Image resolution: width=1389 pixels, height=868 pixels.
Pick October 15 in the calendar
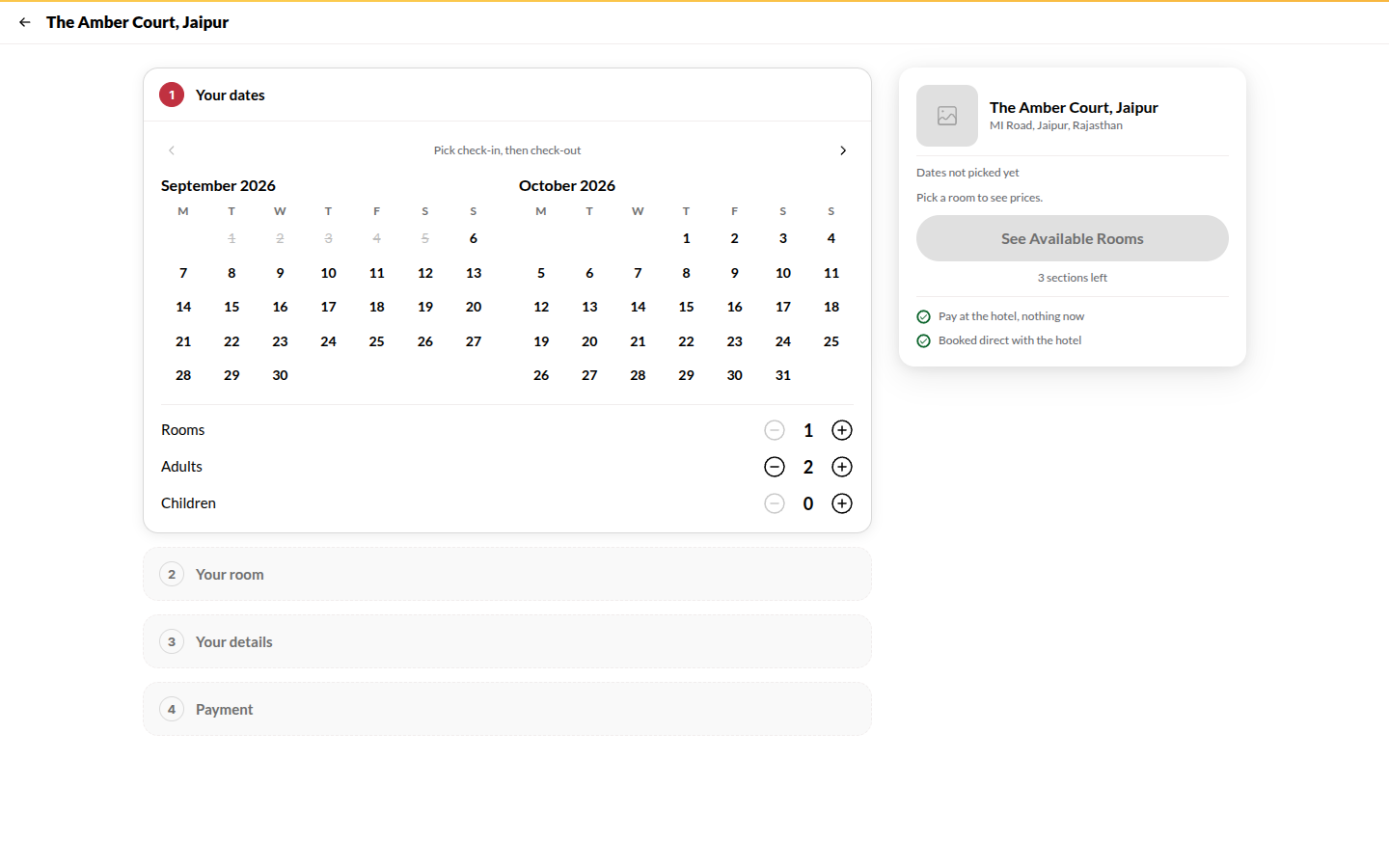coord(686,307)
